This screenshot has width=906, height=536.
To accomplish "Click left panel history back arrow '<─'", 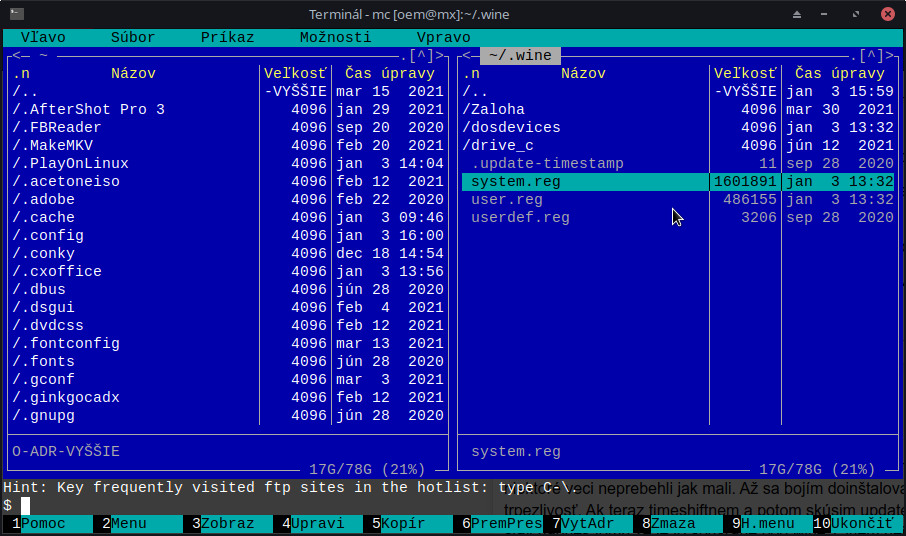I will (x=21, y=55).
